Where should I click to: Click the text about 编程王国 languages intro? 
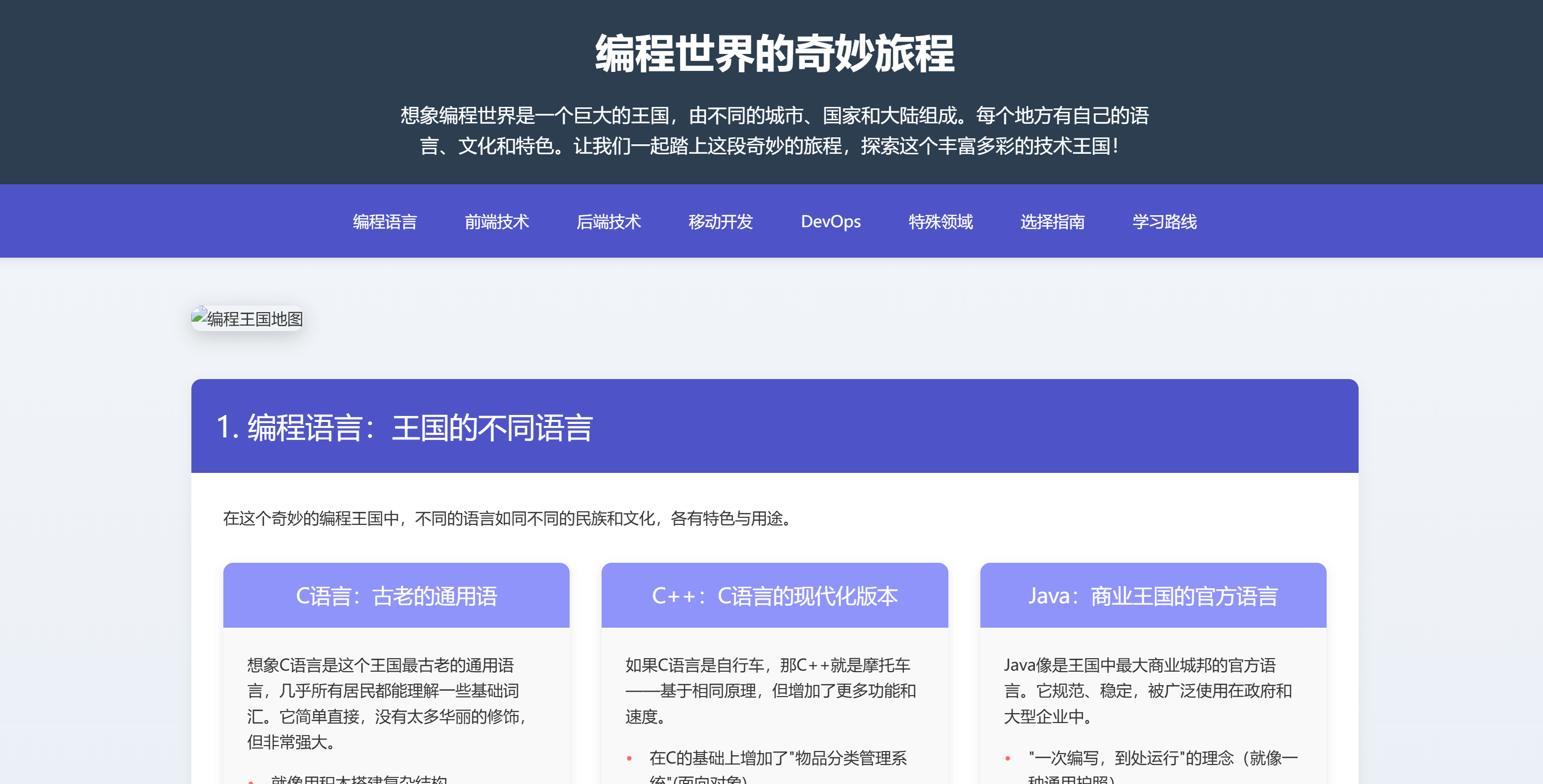[x=507, y=519]
